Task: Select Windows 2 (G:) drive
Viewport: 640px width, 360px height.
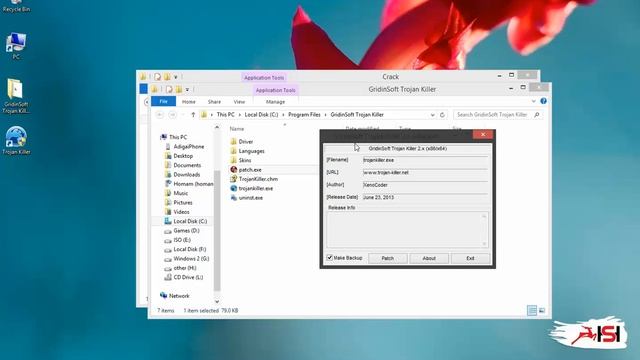Action: point(187,258)
